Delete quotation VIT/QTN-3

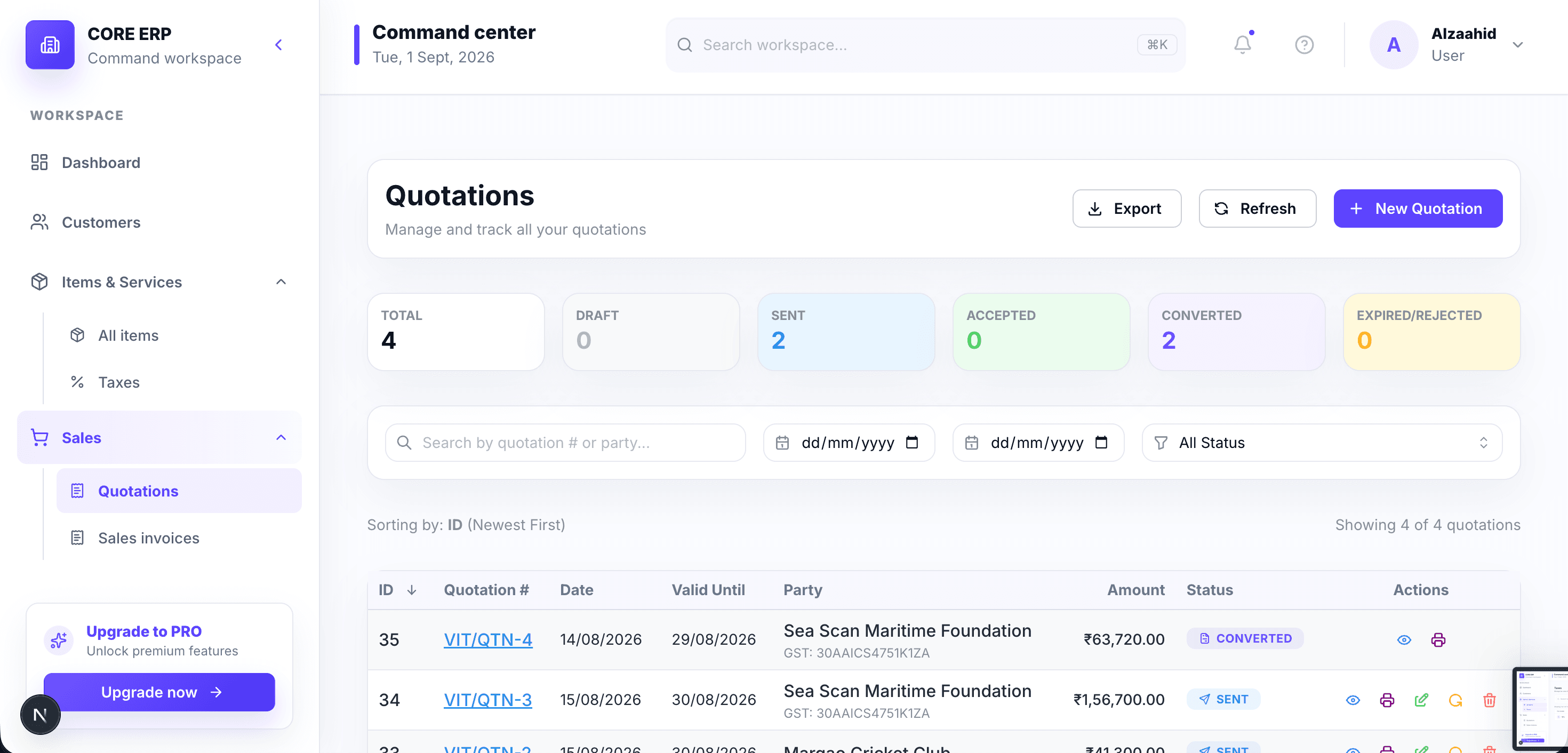click(1489, 700)
